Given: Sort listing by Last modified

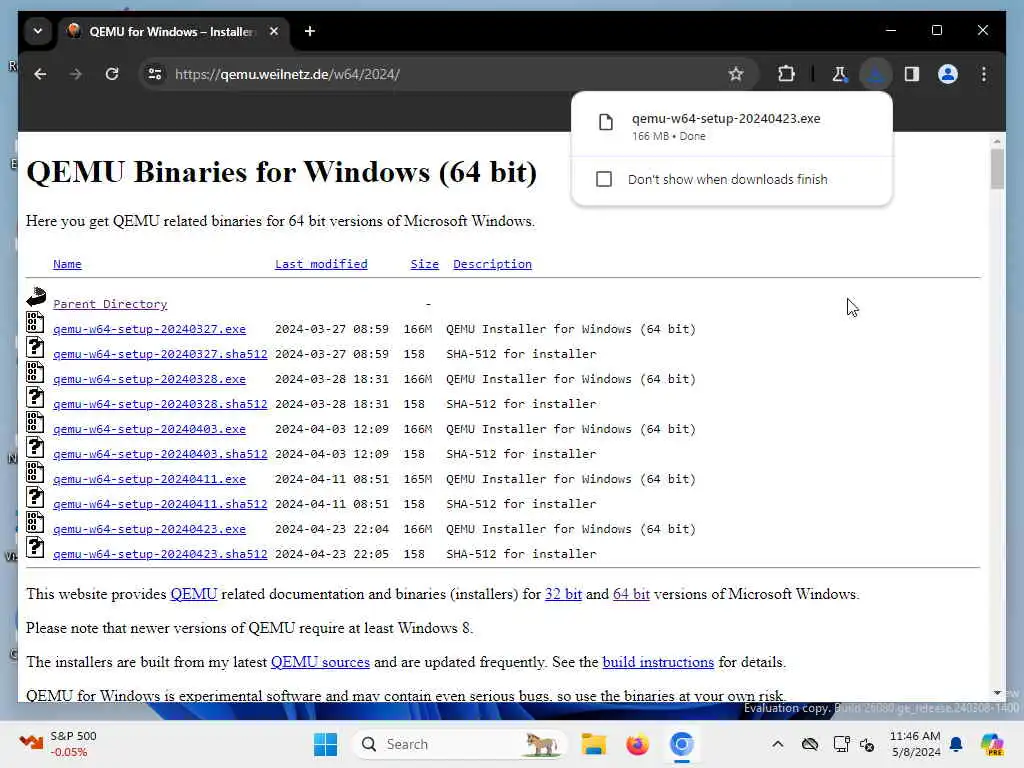Looking at the screenshot, I should coord(321,264).
